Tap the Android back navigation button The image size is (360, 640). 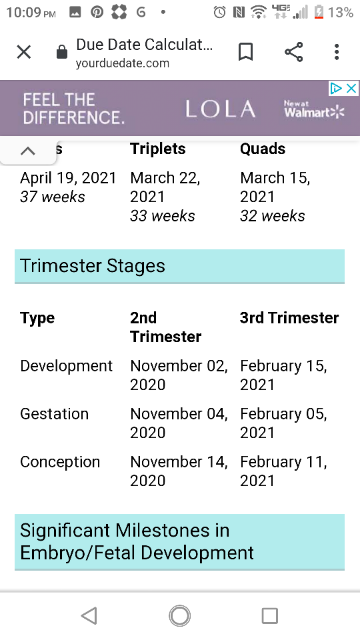pos(89,616)
